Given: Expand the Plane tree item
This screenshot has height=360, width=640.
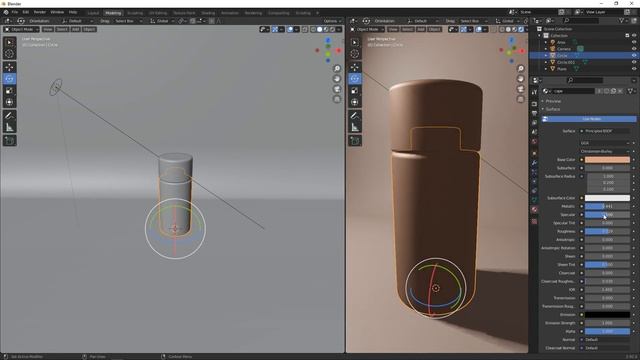Looking at the screenshot, I should [x=546, y=69].
